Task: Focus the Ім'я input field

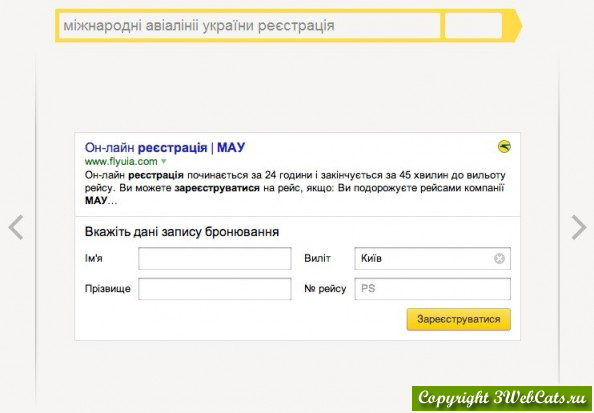Action: (x=215, y=258)
